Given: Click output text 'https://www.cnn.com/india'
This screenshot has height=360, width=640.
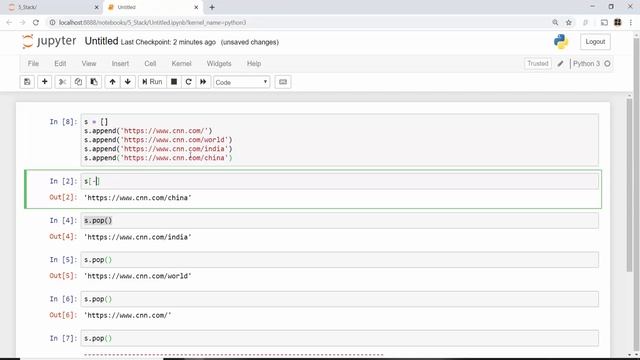Looking at the screenshot, I should click(138, 237).
